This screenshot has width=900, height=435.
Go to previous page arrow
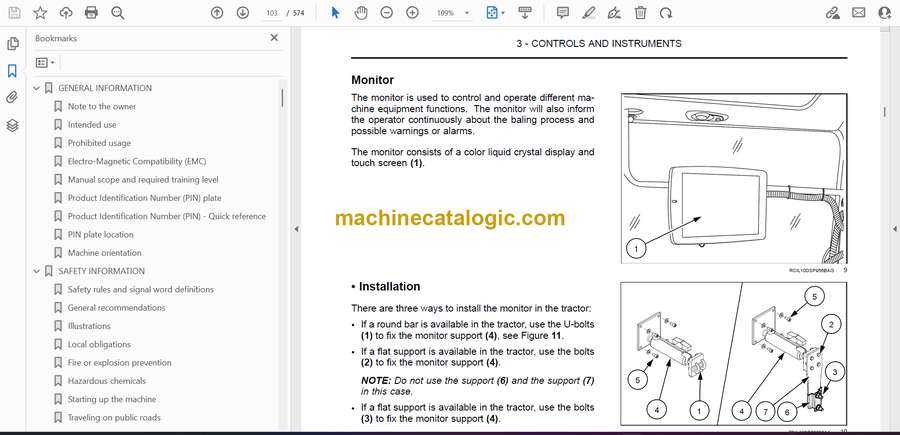[x=217, y=13]
